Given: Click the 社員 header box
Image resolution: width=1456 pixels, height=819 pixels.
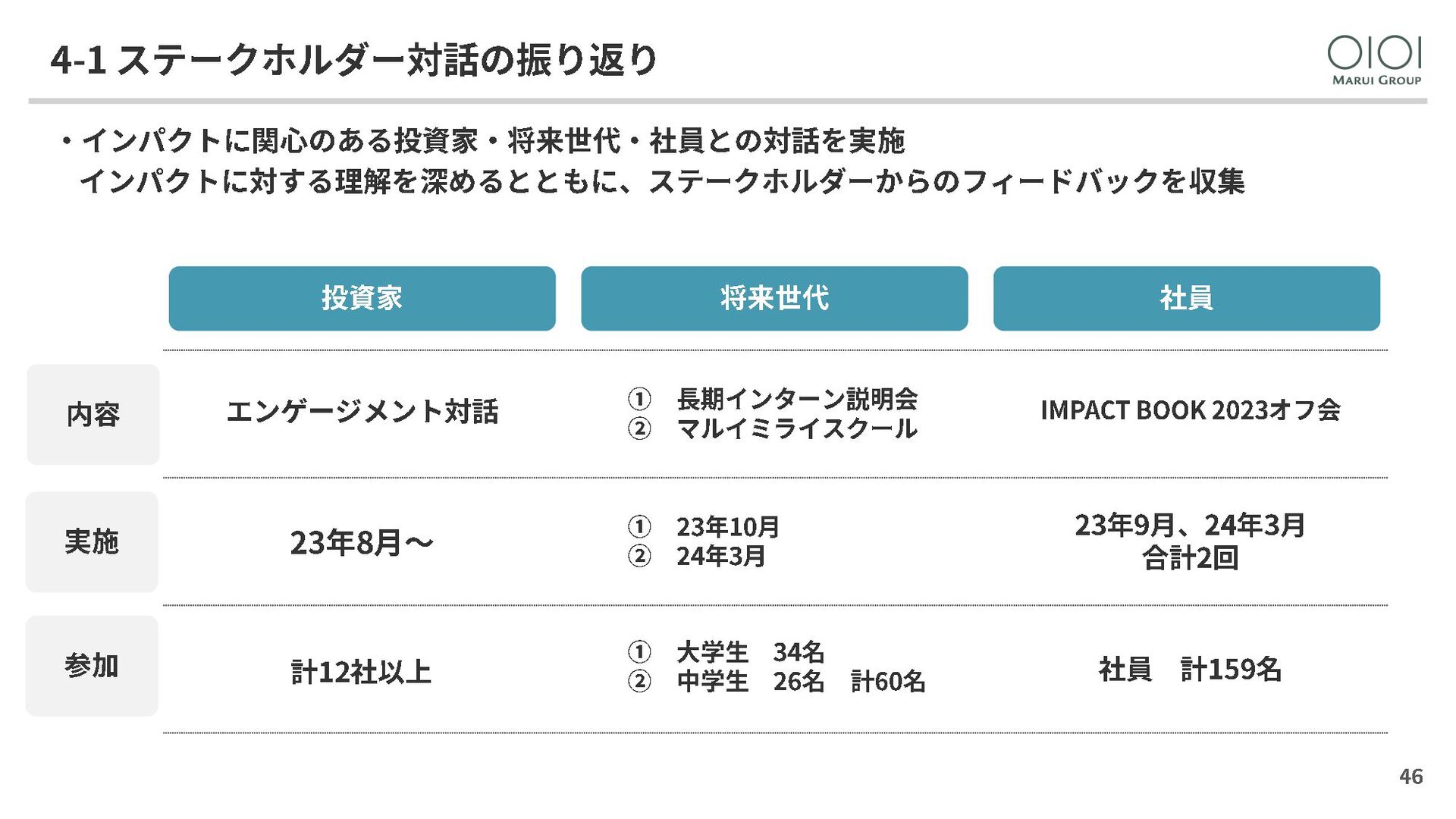Looking at the screenshot, I should (1187, 298).
